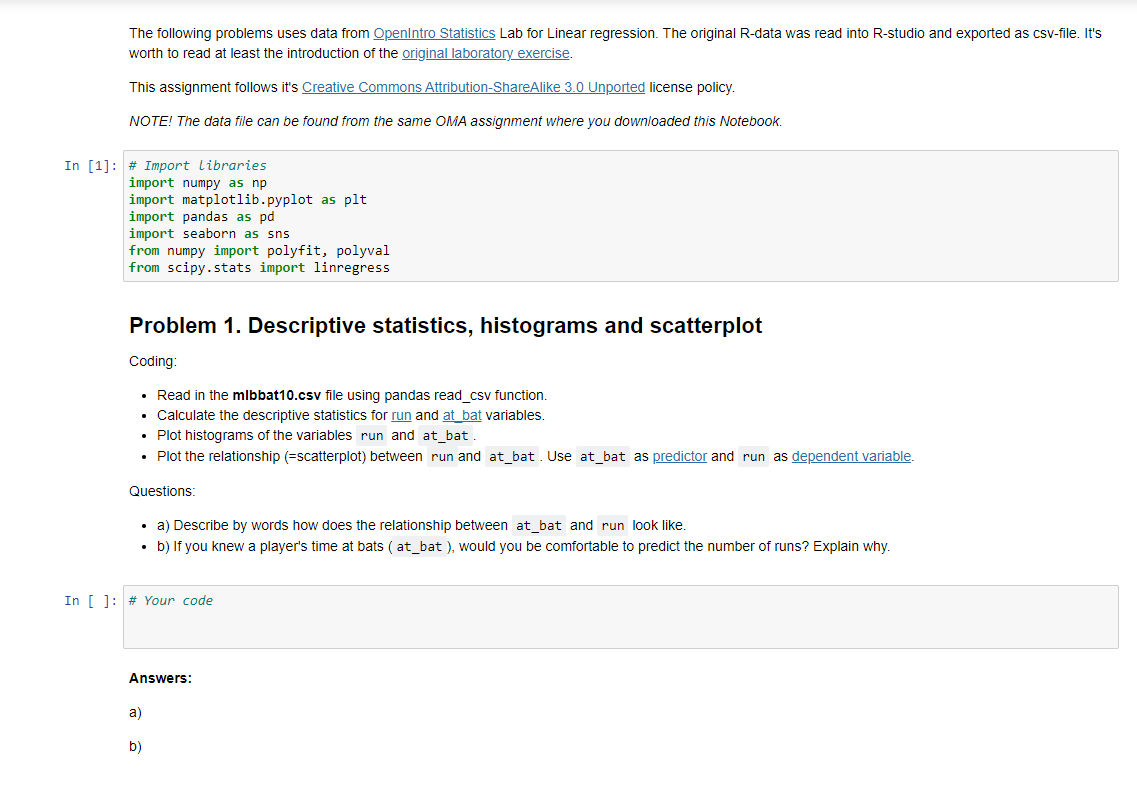Click the '# Import libraries' comment
The image size is (1137, 787).
pyautogui.click(x=198, y=166)
